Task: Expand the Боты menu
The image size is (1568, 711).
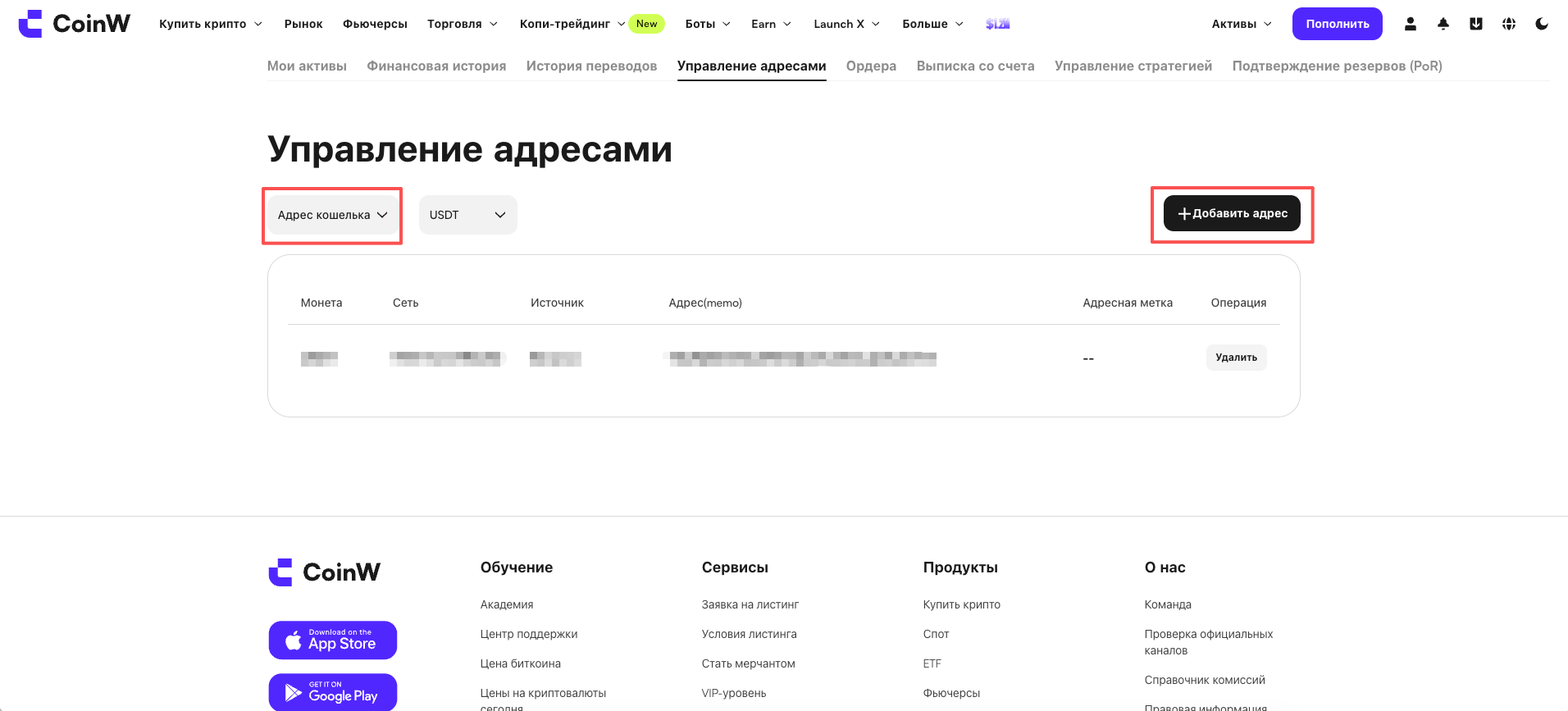Action: (708, 24)
